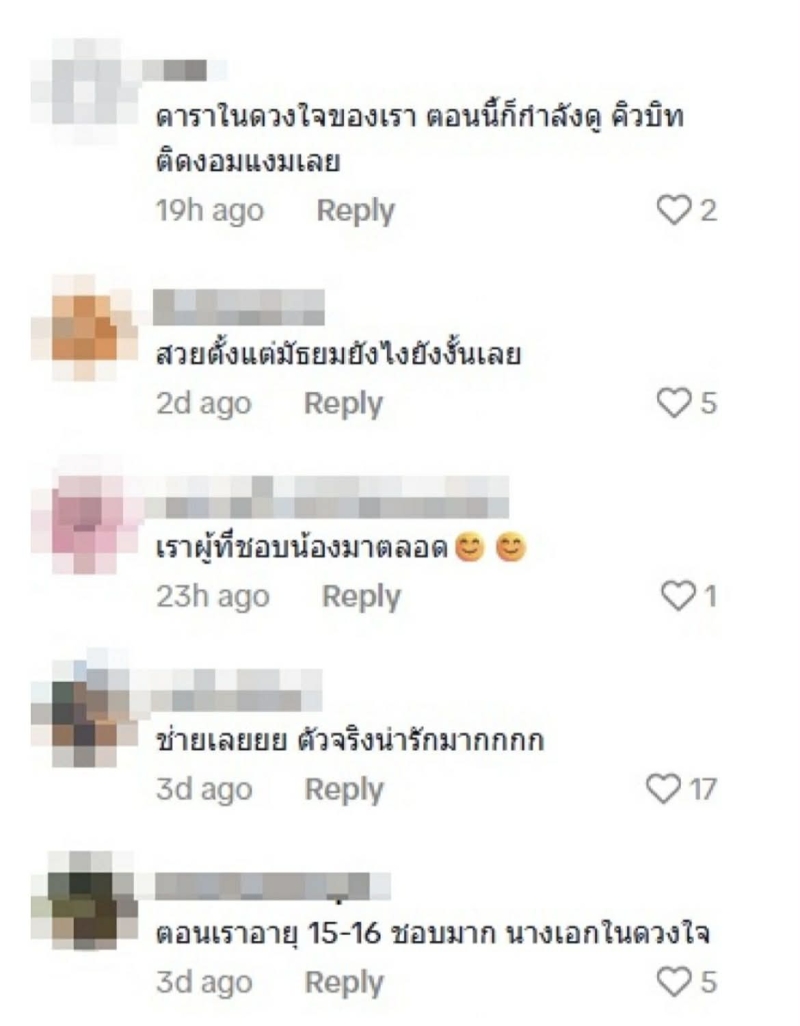Open the pink avatar of the third commenter
Viewport: 800px width, 1026px height.
(85, 522)
